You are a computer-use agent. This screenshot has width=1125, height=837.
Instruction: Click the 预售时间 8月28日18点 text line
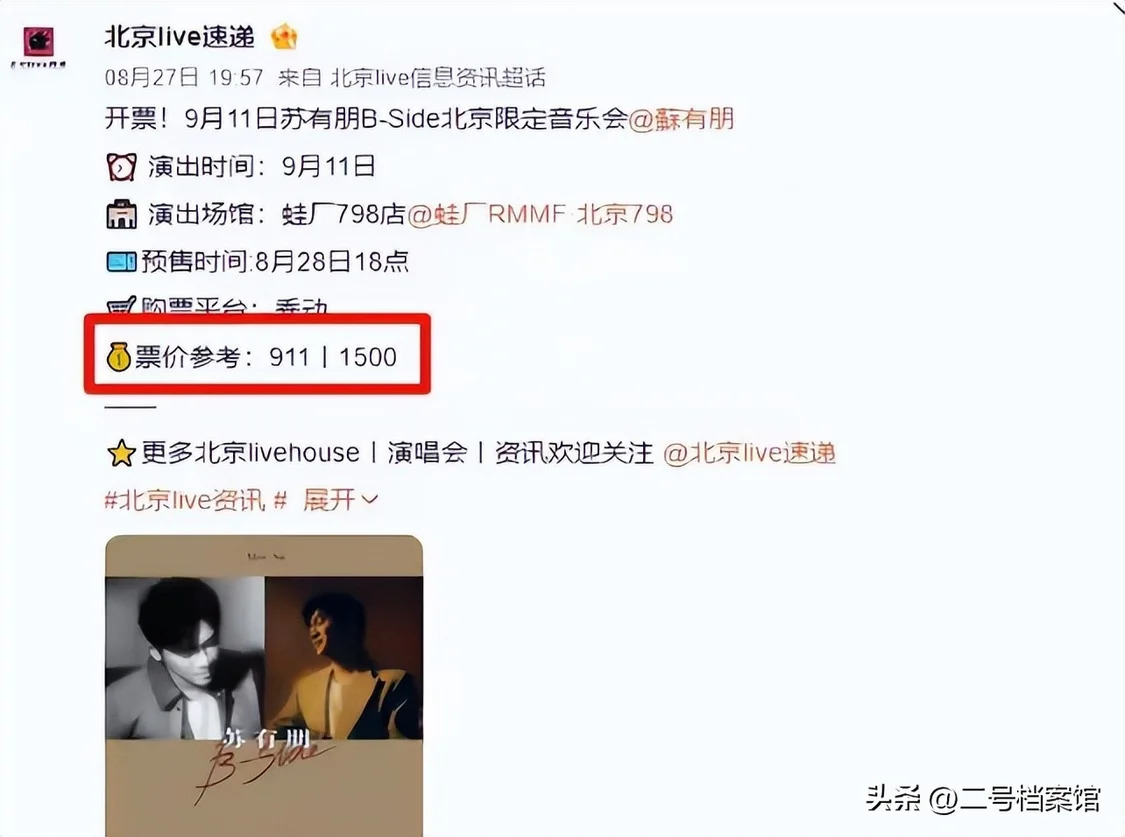click(275, 262)
